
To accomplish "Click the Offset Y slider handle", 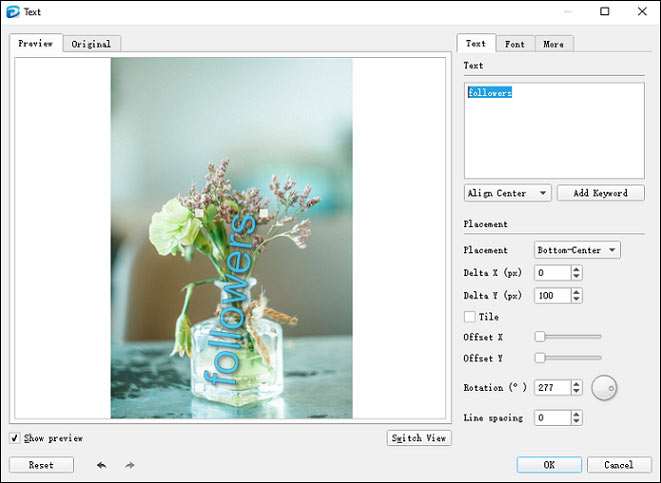I will [540, 358].
